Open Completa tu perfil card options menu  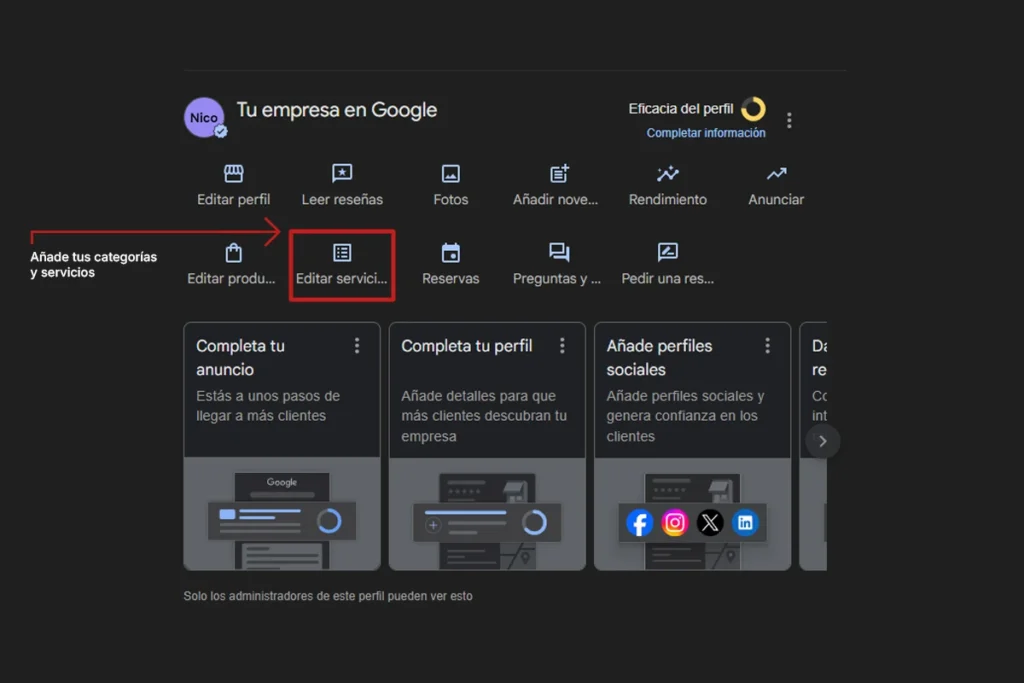tap(562, 345)
